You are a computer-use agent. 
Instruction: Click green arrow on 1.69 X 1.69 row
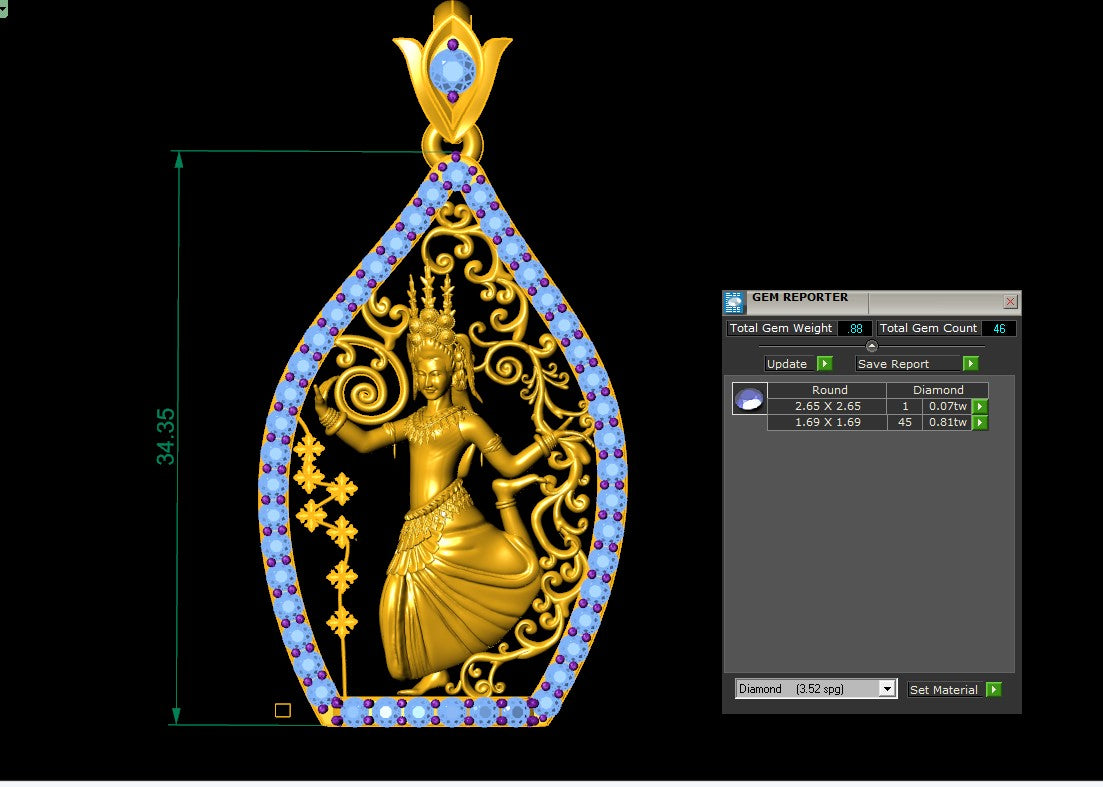[x=979, y=423]
